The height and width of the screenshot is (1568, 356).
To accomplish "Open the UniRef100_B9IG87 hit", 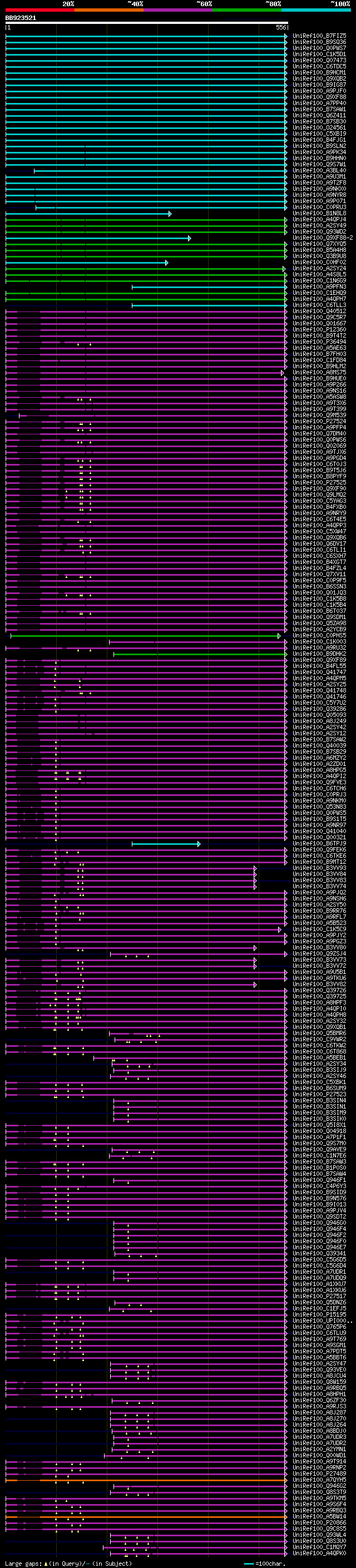I will coord(319,85).
